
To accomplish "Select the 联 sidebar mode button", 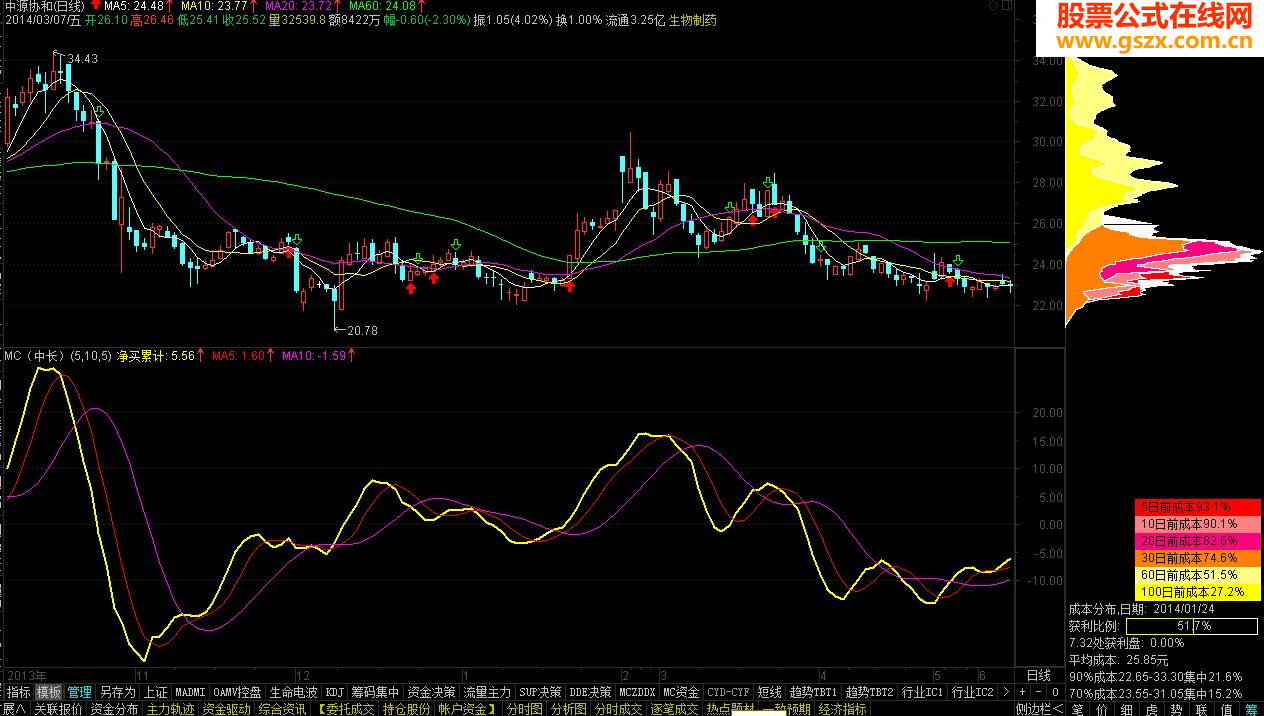I will (1202, 709).
